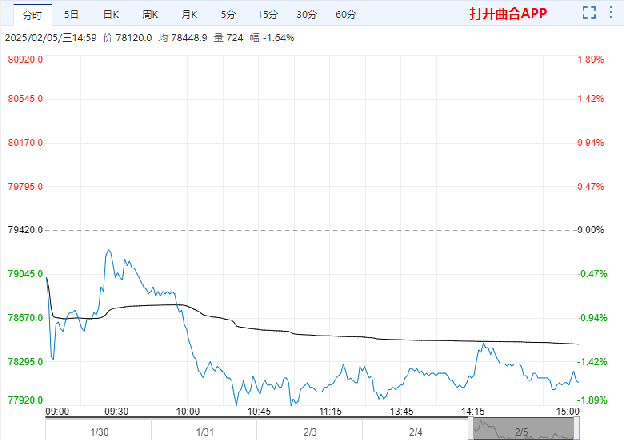Jump to 2/3 on the date strip

[x=310, y=431]
